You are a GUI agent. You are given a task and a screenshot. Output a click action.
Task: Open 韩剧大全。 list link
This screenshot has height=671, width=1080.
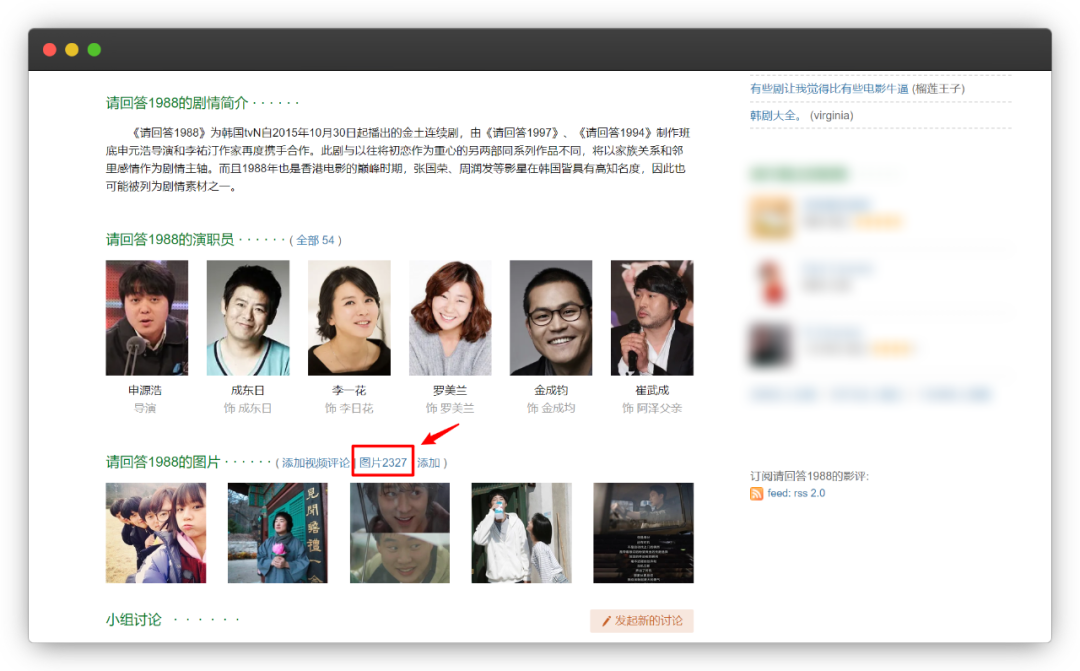tap(776, 116)
